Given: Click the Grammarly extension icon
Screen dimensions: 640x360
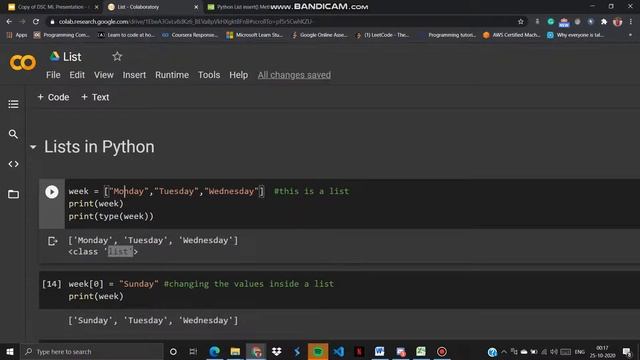Looking at the screenshot, I should click(551, 22).
